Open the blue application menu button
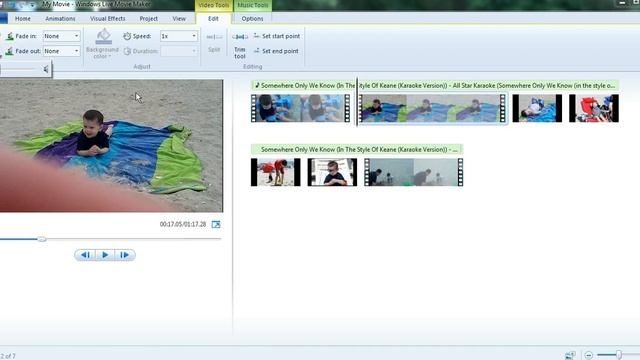640x360 pixels. pyautogui.click(x=4, y=19)
